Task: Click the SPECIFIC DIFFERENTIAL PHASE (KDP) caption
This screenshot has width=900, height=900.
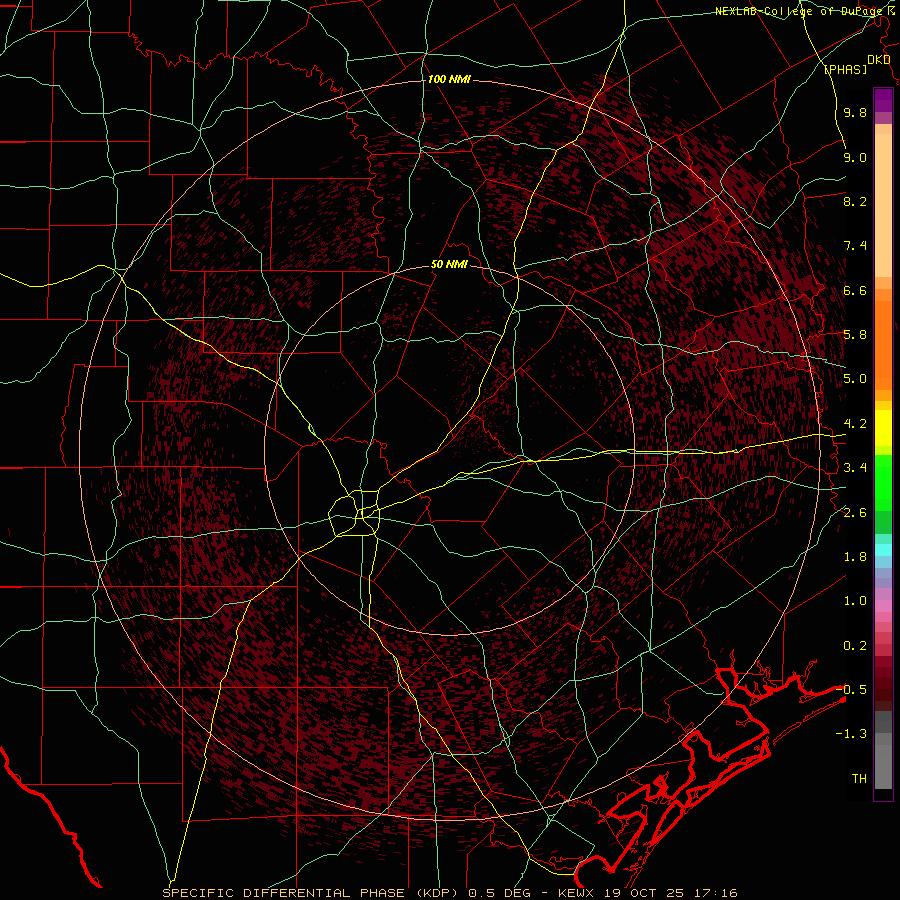Action: [311, 893]
